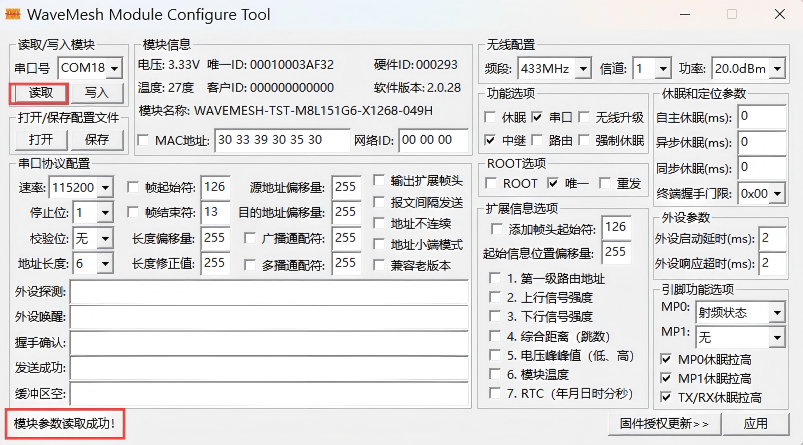The width and height of the screenshot is (803, 445).
Task: Check 6. 模块温度 option
Action: 495,374
